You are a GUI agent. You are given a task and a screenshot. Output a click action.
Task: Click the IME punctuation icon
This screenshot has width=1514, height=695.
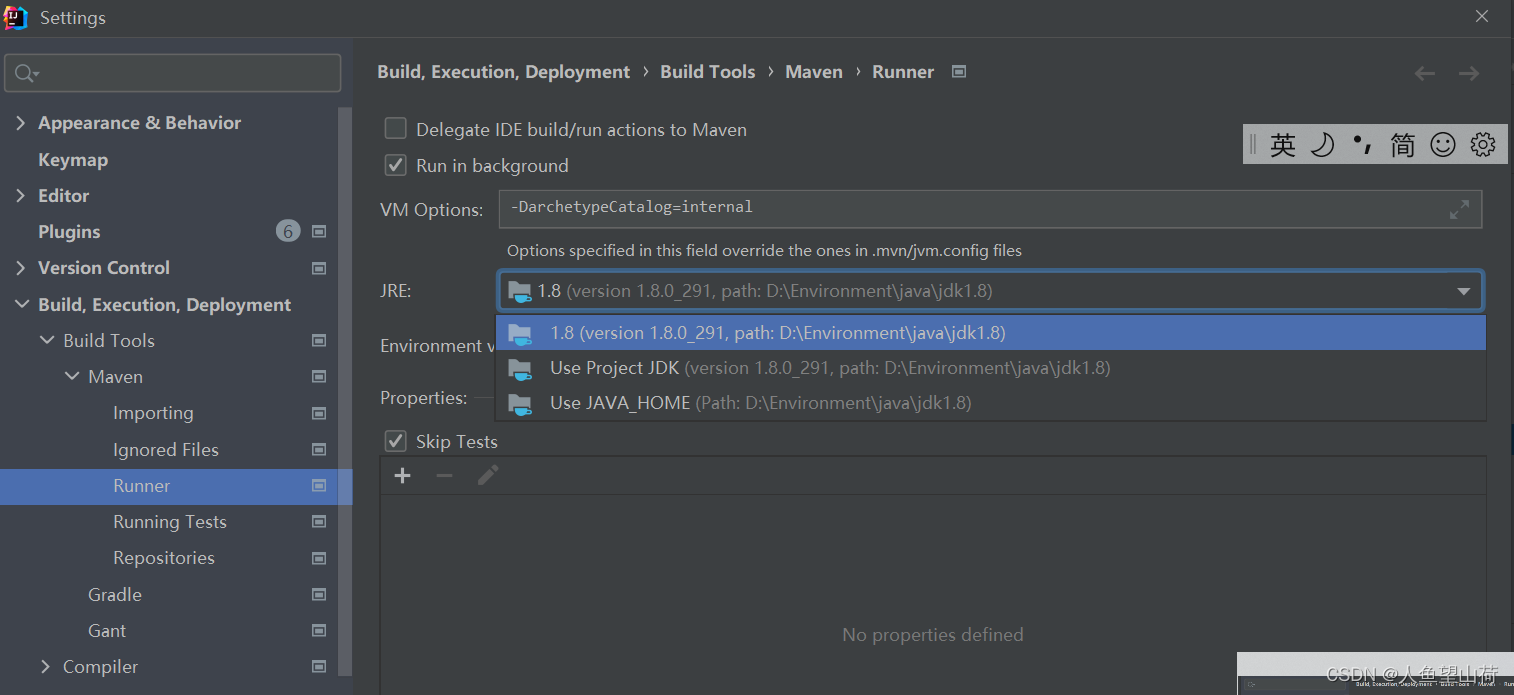1362,145
